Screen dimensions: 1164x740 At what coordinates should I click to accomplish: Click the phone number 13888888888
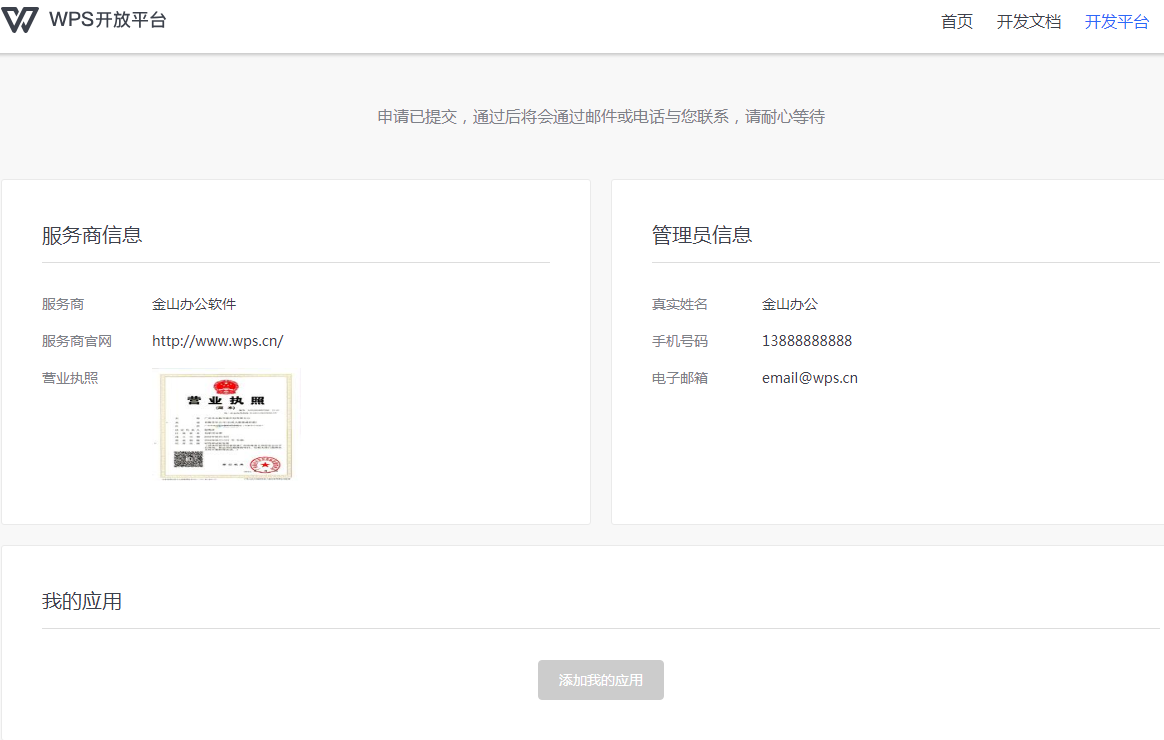tap(806, 341)
